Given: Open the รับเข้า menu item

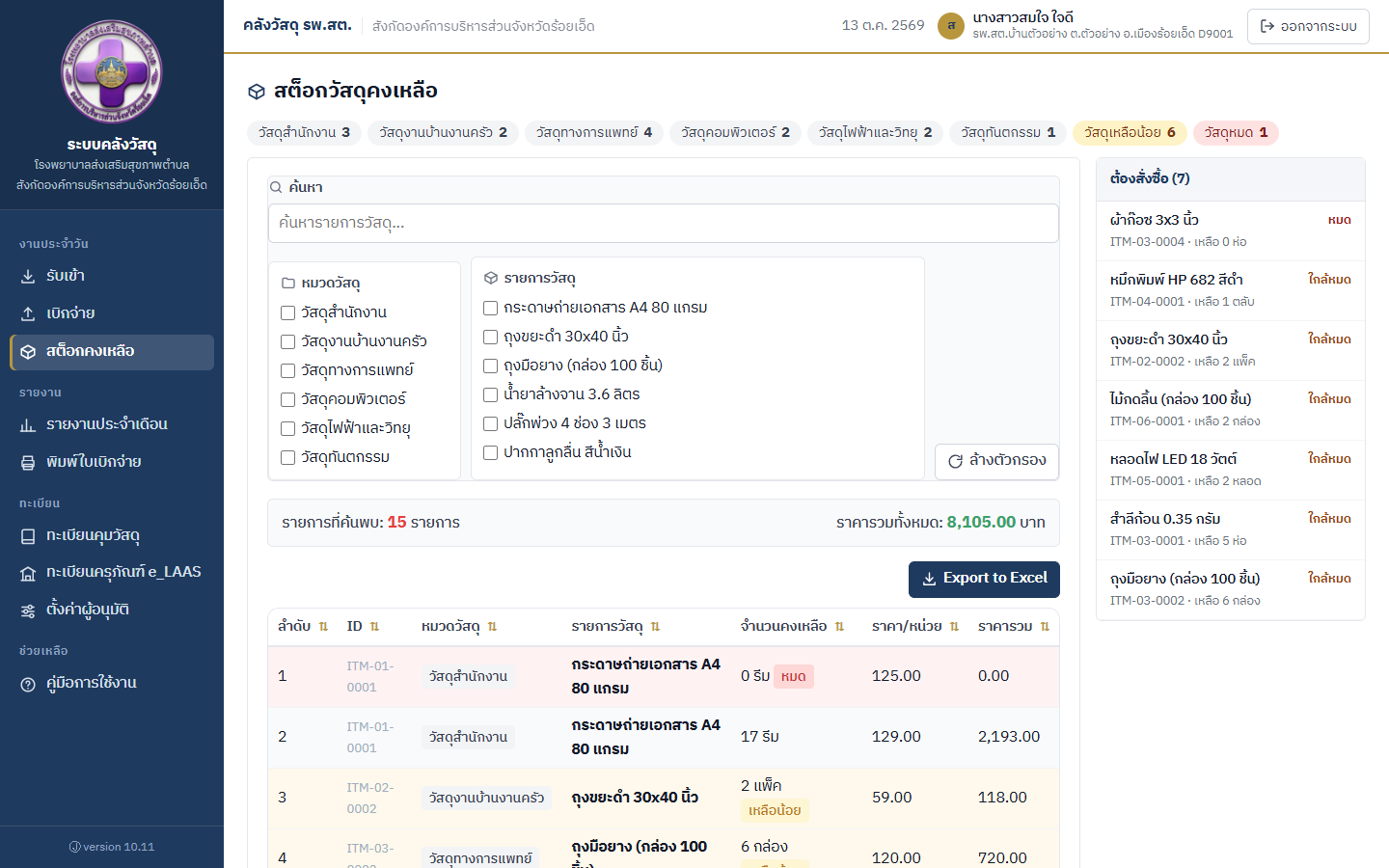Looking at the screenshot, I should (112, 276).
